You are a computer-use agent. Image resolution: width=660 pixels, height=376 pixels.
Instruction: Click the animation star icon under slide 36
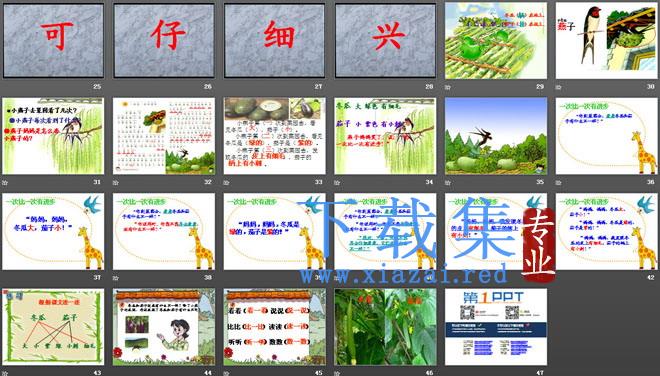(x=559, y=183)
